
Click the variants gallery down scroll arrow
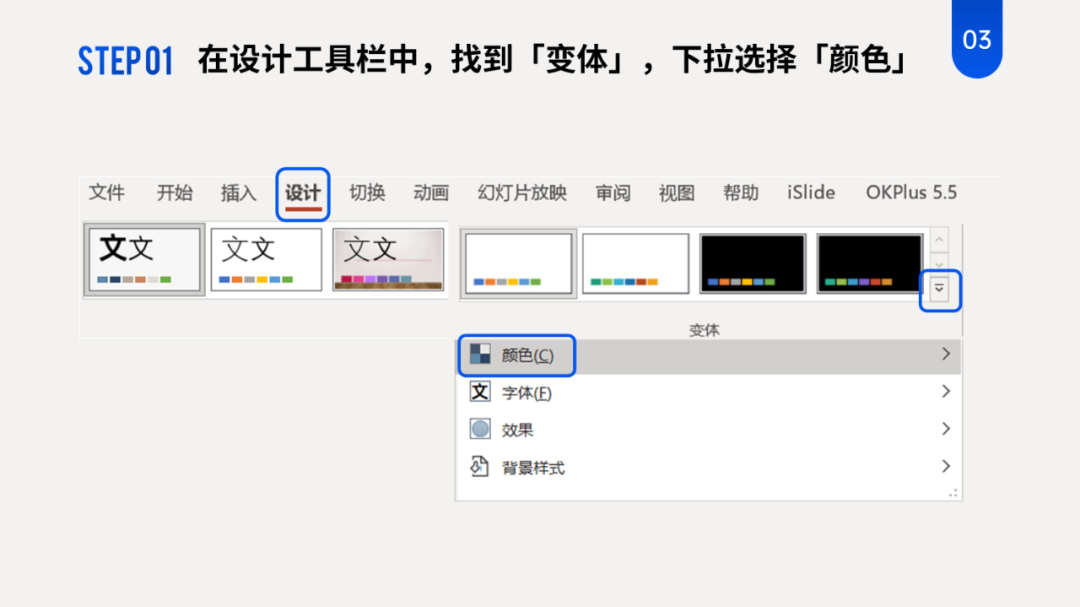tap(939, 265)
